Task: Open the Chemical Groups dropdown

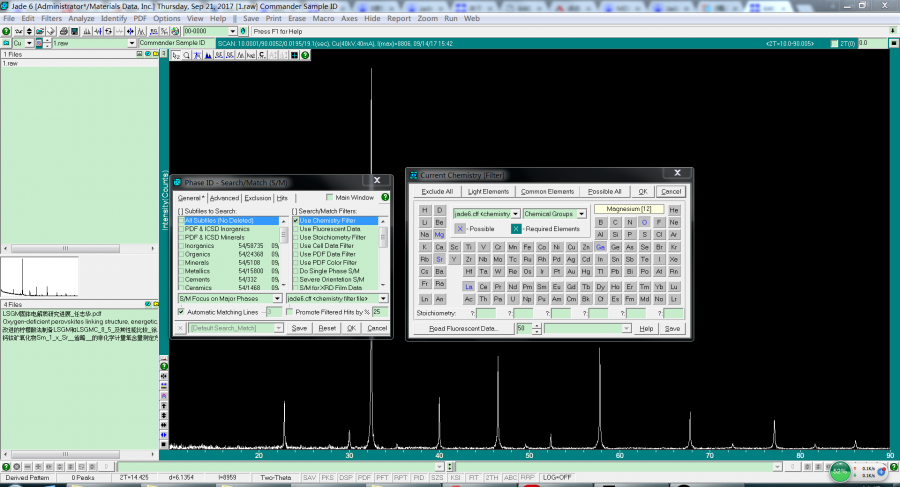Action: (581, 213)
